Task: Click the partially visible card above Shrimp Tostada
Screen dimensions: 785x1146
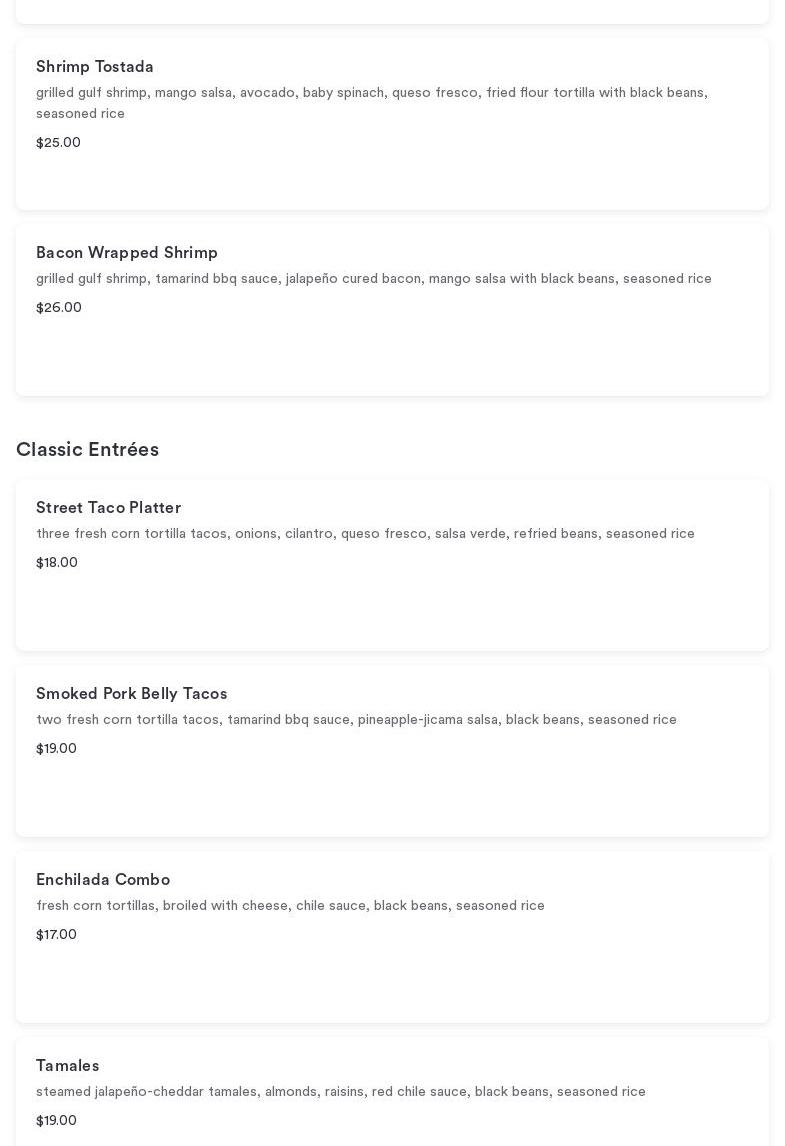Action: [x=392, y=11]
